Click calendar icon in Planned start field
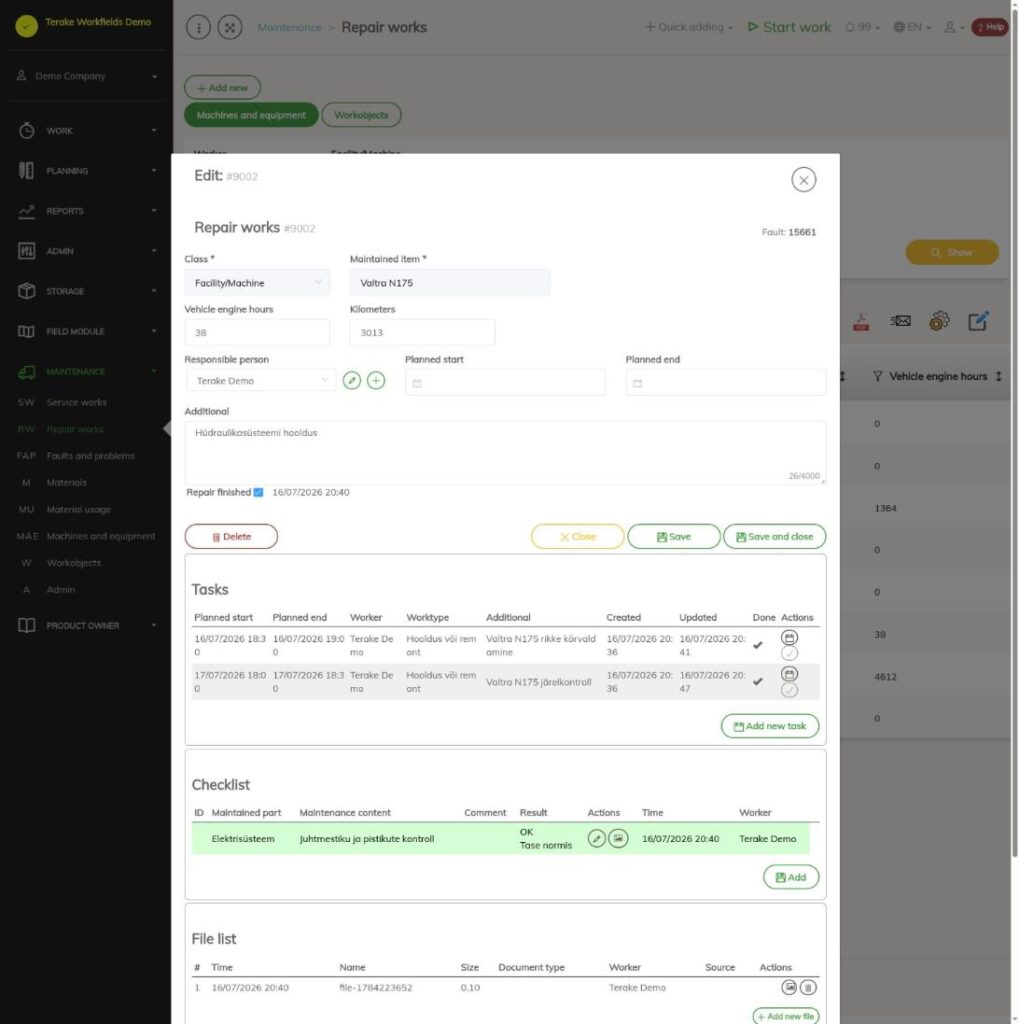1019x1024 pixels. (417, 383)
